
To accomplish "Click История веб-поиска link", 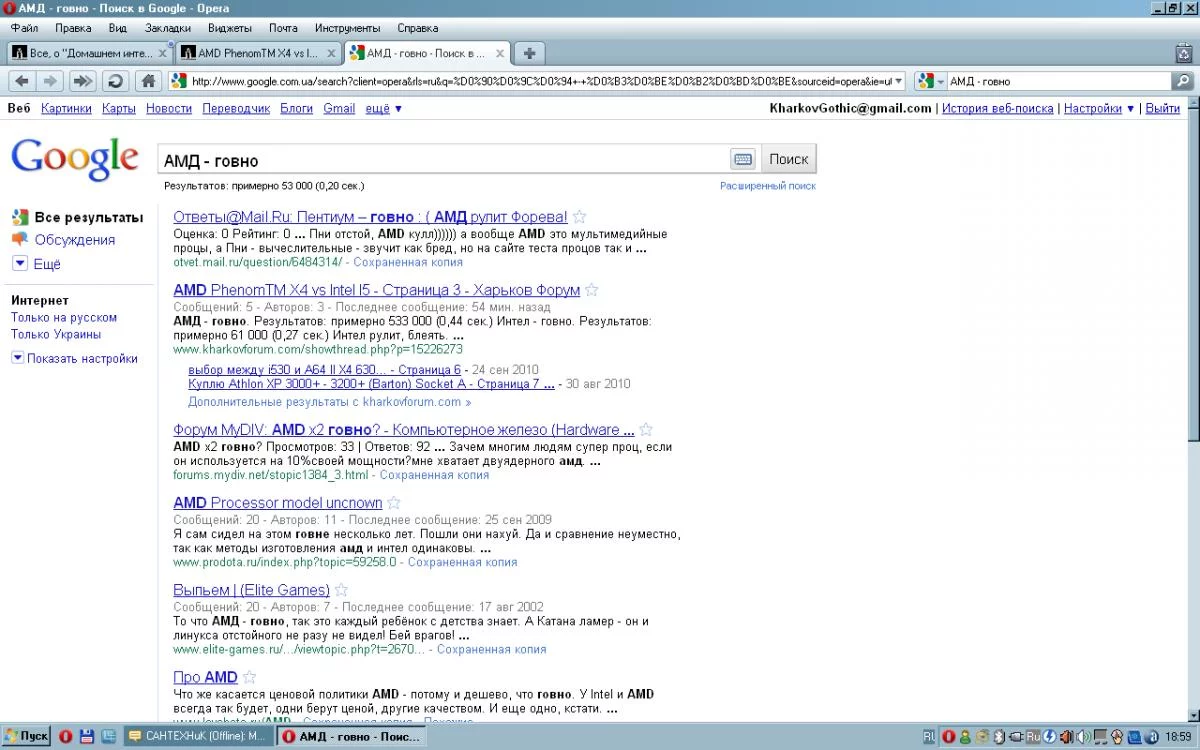I will (x=997, y=108).
